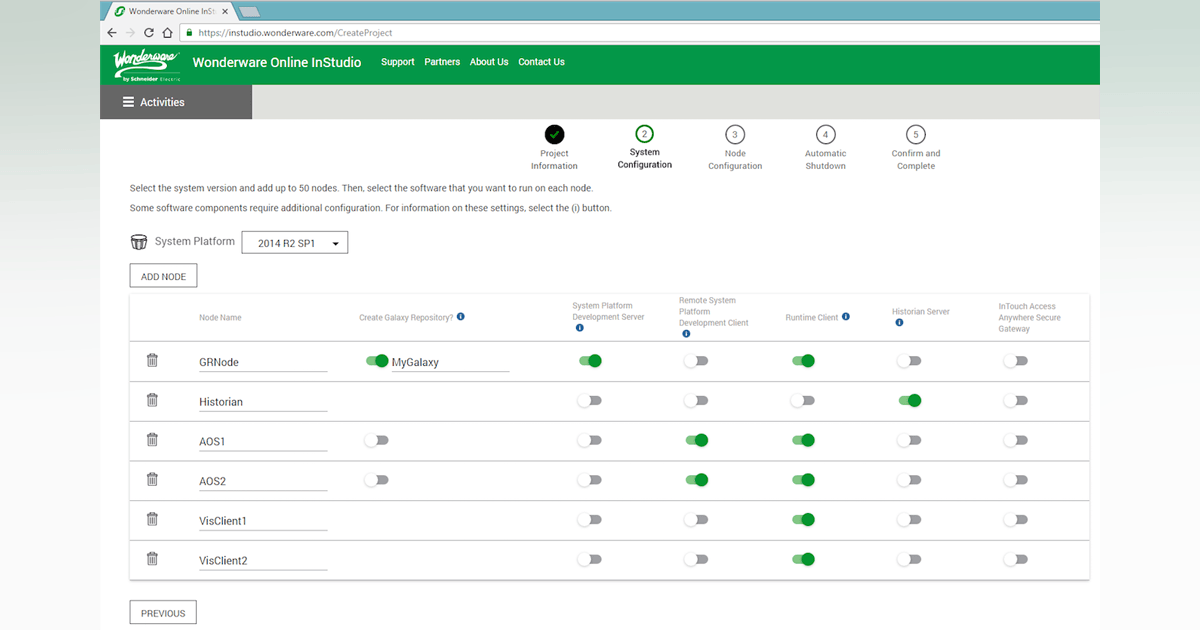Click the info icon next to Runtime Client
This screenshot has height=630, width=1200.
(x=847, y=316)
